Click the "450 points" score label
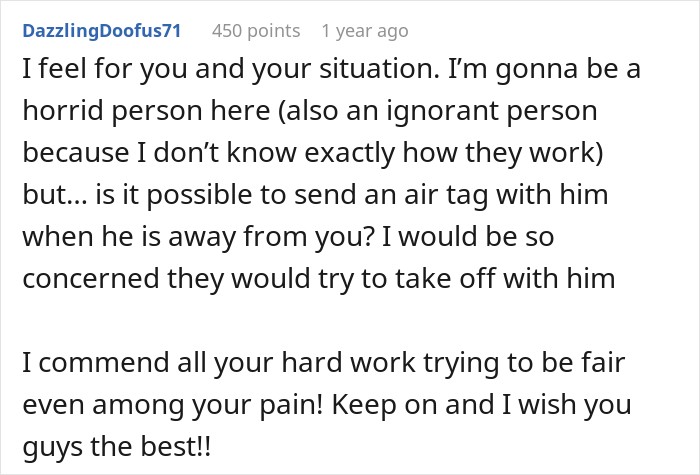 (x=256, y=31)
